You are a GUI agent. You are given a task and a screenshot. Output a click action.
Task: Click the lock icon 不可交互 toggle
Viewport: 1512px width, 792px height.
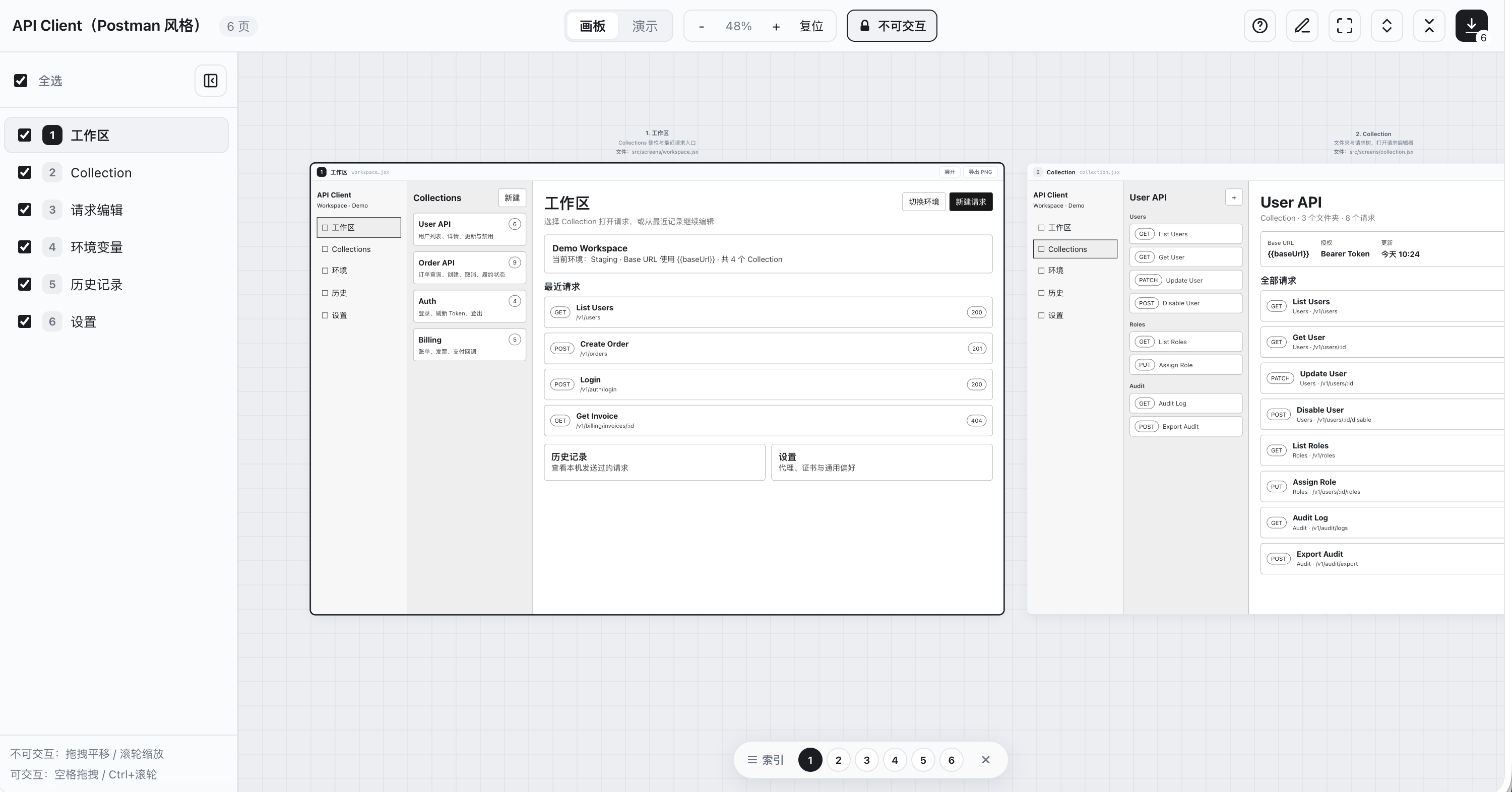(x=892, y=26)
